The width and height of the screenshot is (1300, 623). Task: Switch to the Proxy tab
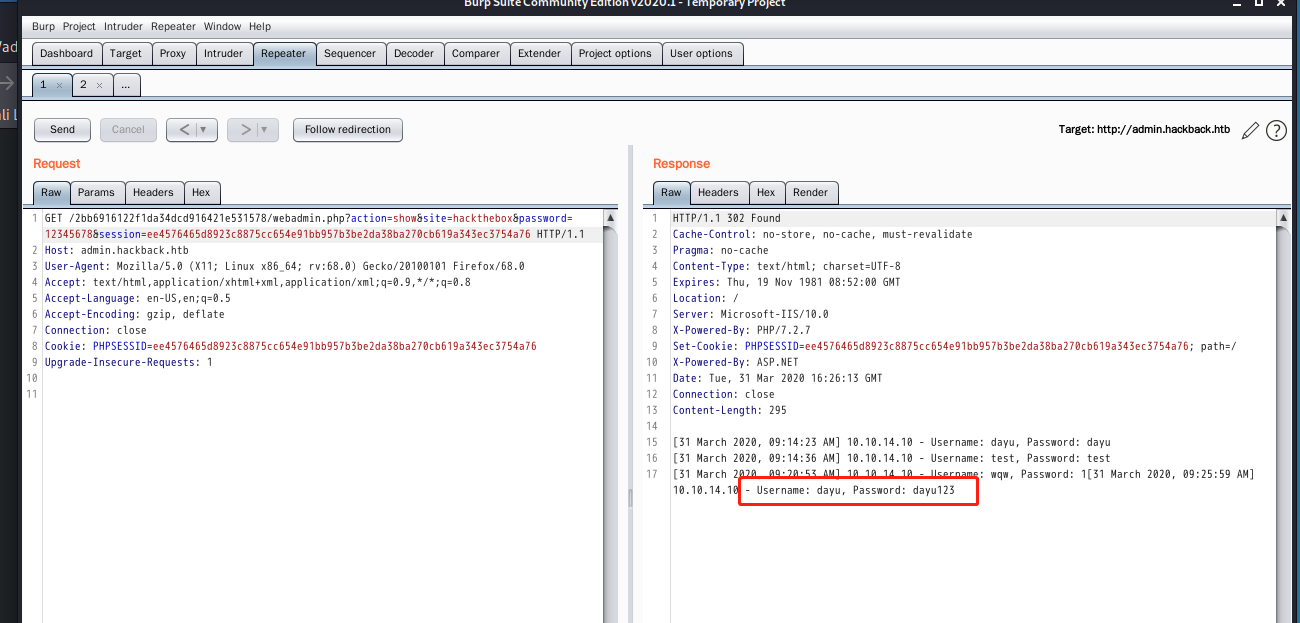[x=173, y=54]
